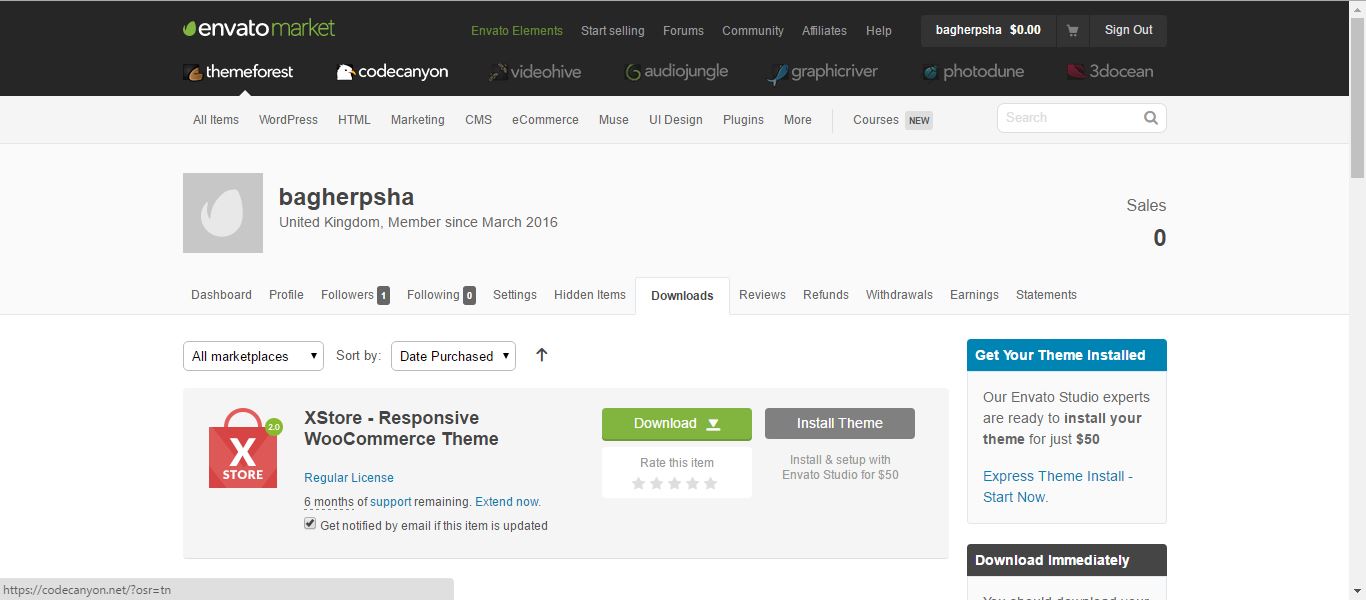Open the Following count badge
Screen dimensions: 1366x600
469,295
